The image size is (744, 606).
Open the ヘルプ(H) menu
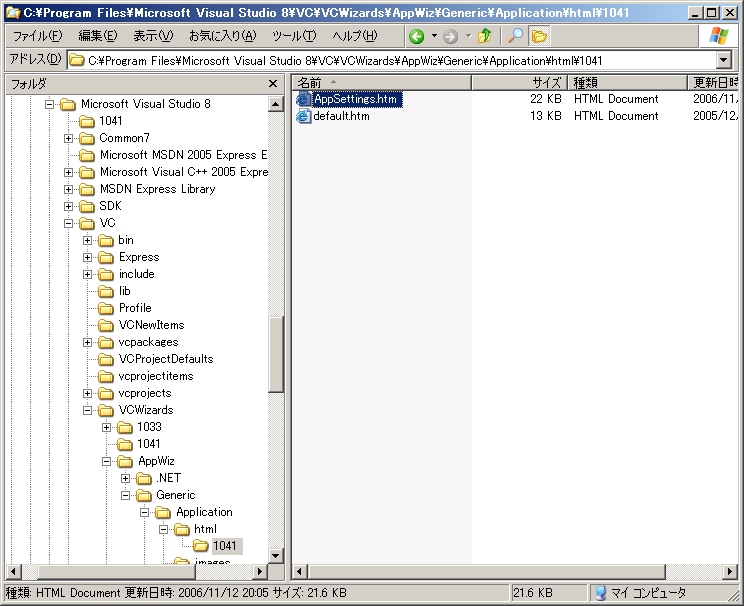(x=355, y=36)
